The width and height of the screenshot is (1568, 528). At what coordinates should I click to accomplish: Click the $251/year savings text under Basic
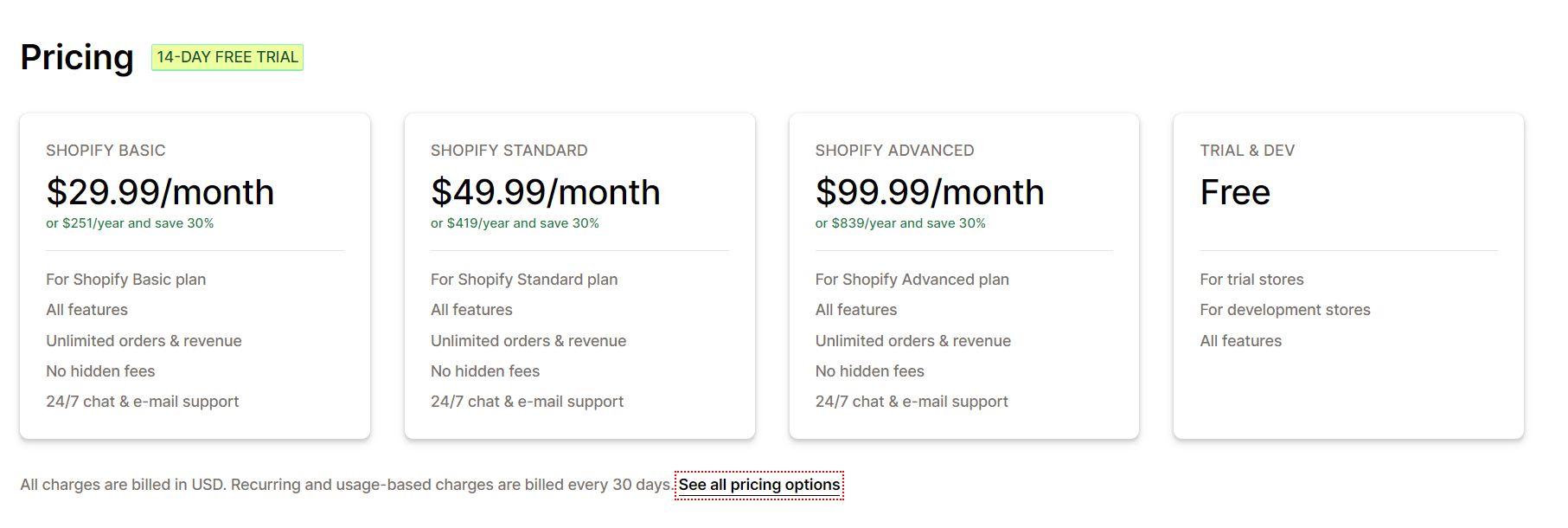[130, 222]
